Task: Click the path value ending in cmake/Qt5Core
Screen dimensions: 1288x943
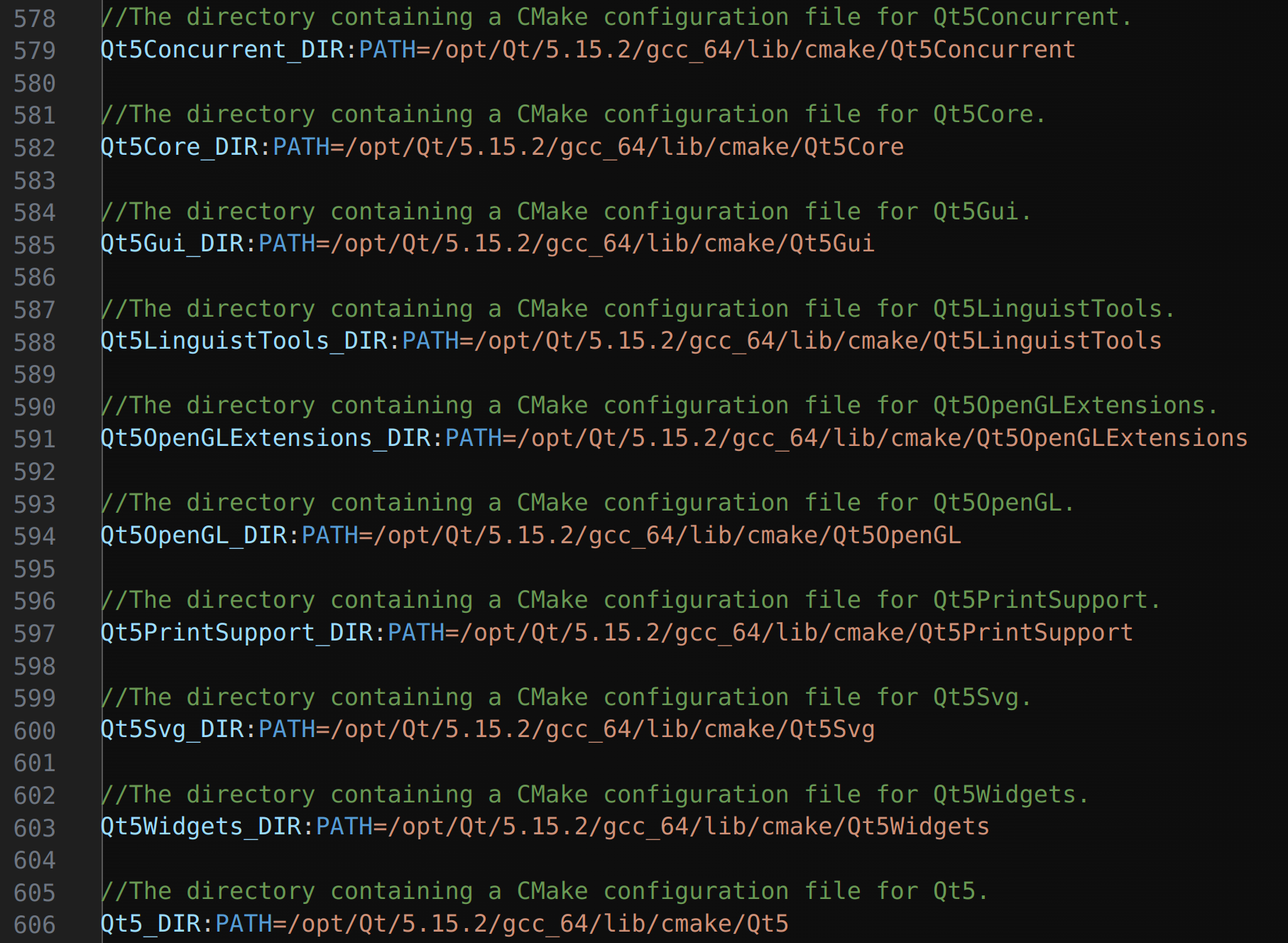Action: (x=624, y=147)
